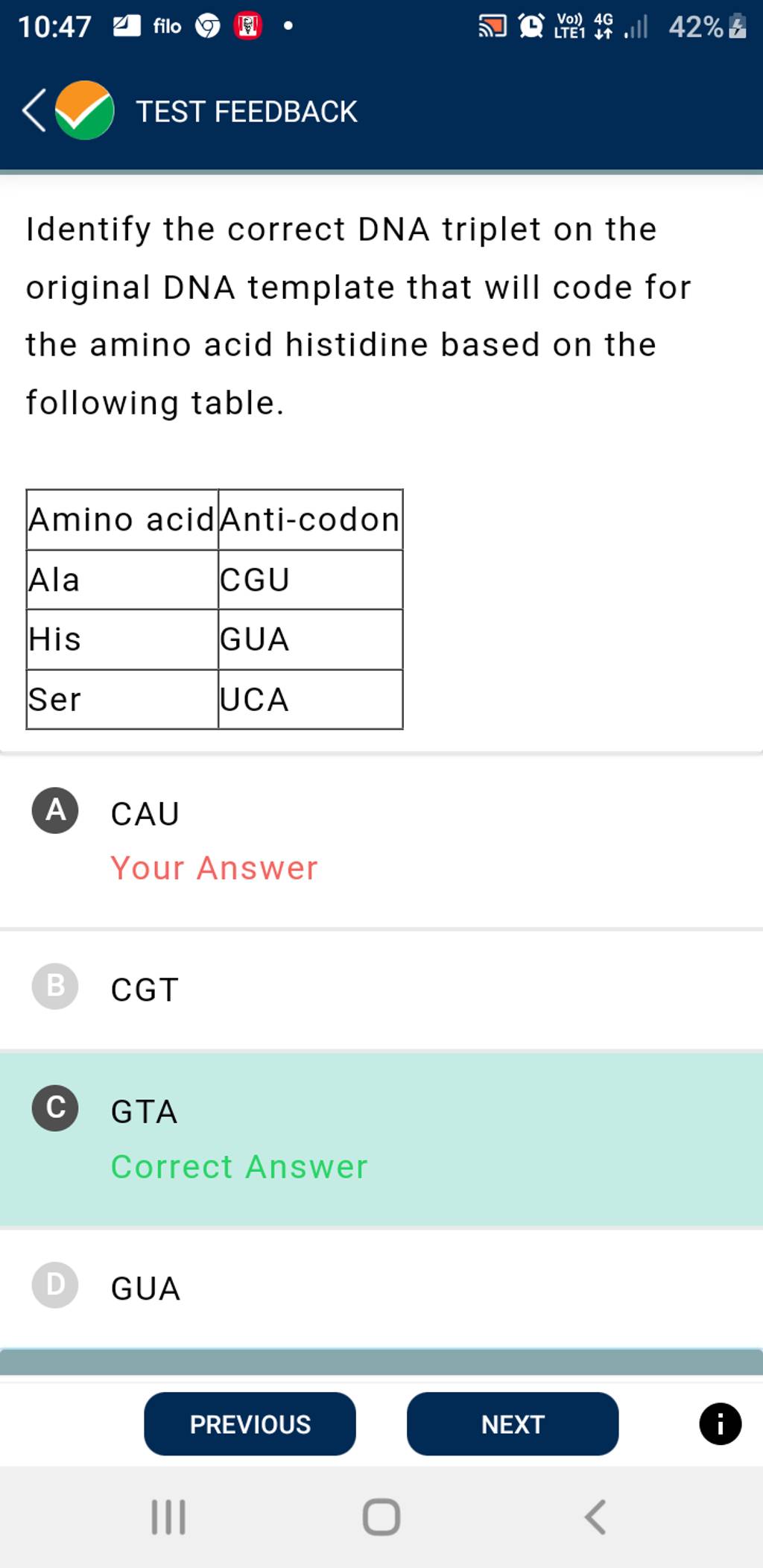Tap the battery charging indicator icon
Image resolution: width=763 pixels, height=1568 pixels.
point(738,27)
